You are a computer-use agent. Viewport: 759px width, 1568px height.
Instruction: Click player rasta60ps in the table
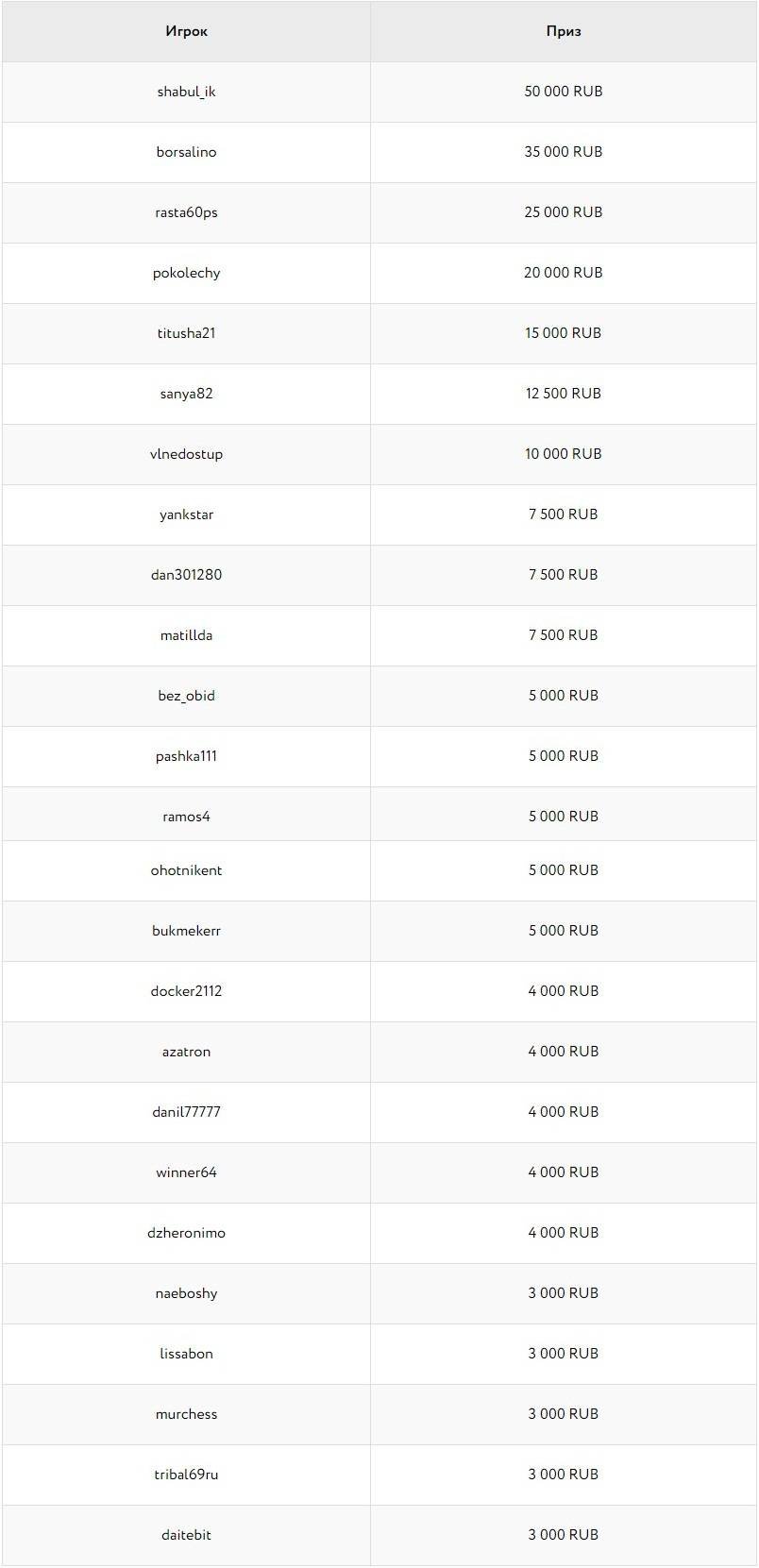point(186,212)
